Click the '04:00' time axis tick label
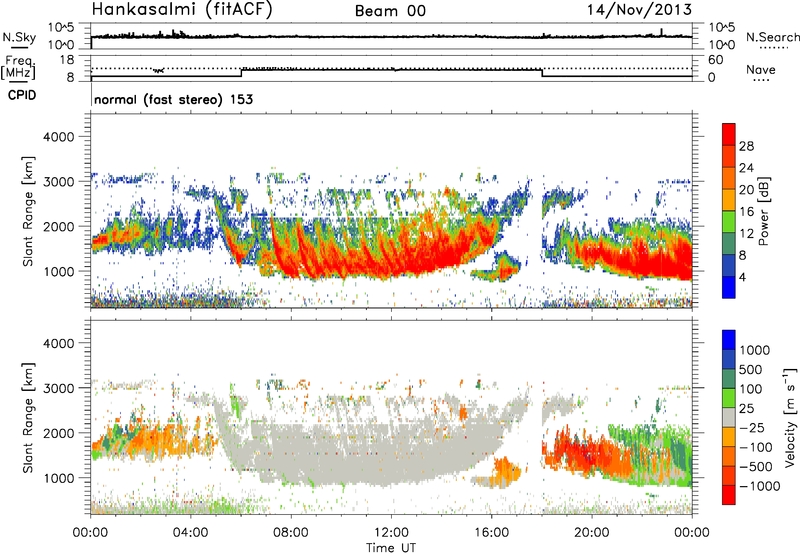The image size is (800, 554). [191, 533]
